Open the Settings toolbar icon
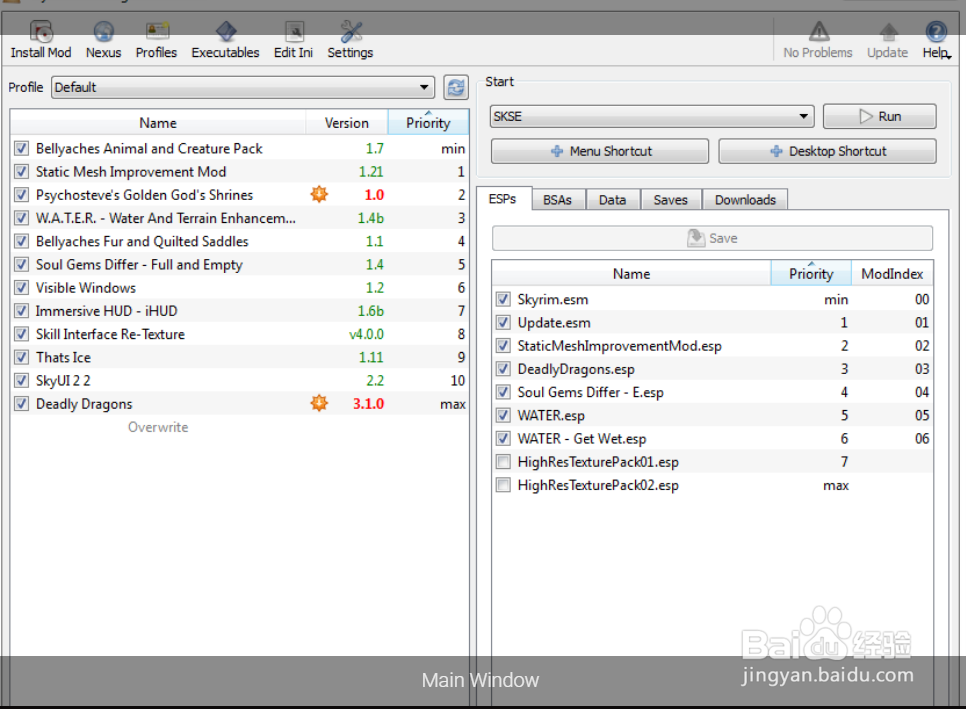 click(x=351, y=33)
